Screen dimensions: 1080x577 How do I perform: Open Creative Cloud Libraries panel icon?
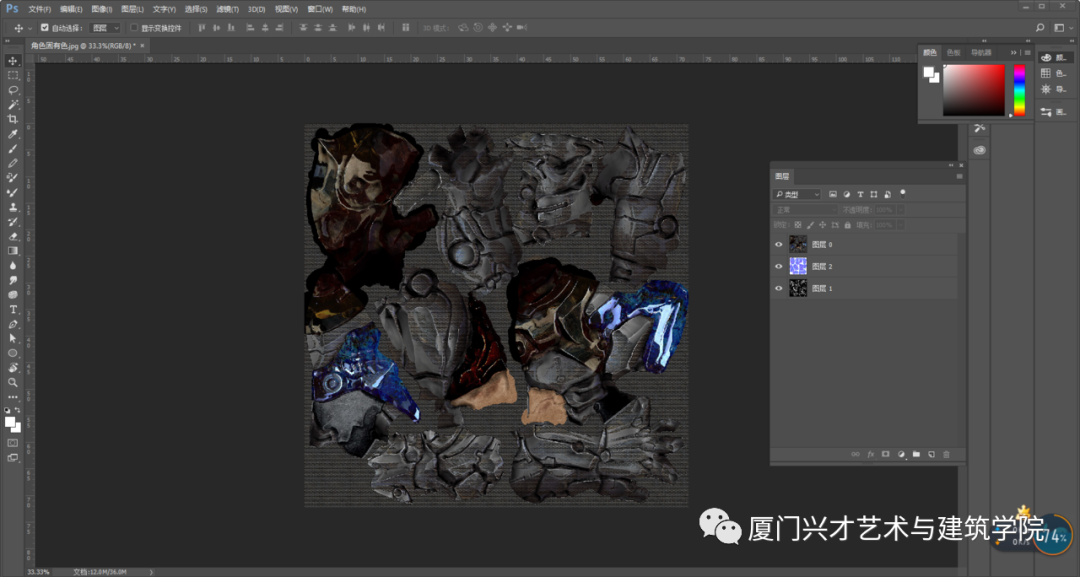pyautogui.click(x=979, y=150)
